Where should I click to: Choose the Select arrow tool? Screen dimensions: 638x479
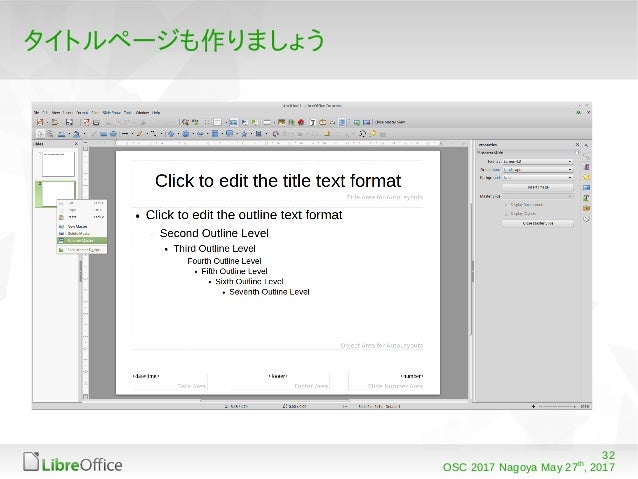click(x=40, y=133)
